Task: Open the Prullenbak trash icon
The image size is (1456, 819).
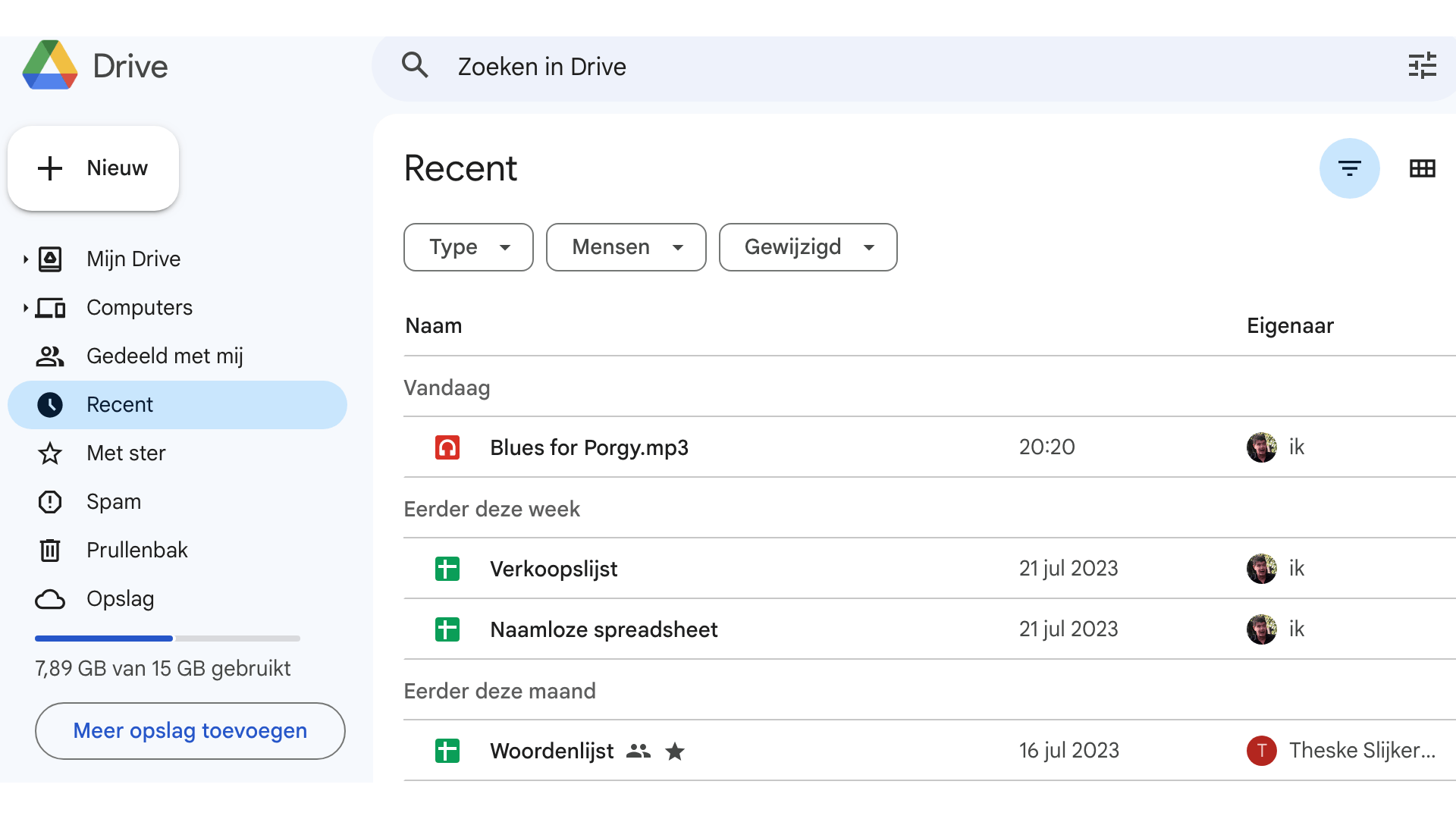Action: (49, 550)
